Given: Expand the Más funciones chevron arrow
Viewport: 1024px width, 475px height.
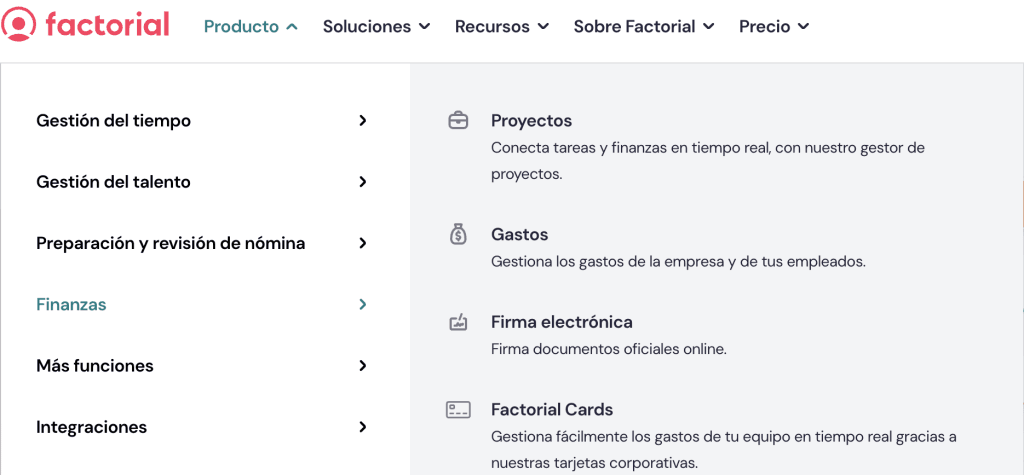Looking at the screenshot, I should (x=363, y=366).
